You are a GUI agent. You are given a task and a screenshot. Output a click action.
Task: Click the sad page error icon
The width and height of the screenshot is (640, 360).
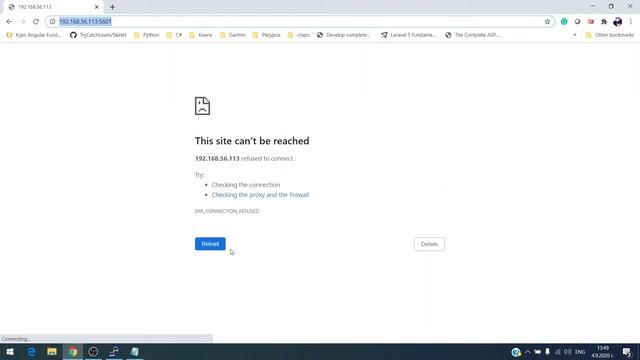click(x=202, y=106)
